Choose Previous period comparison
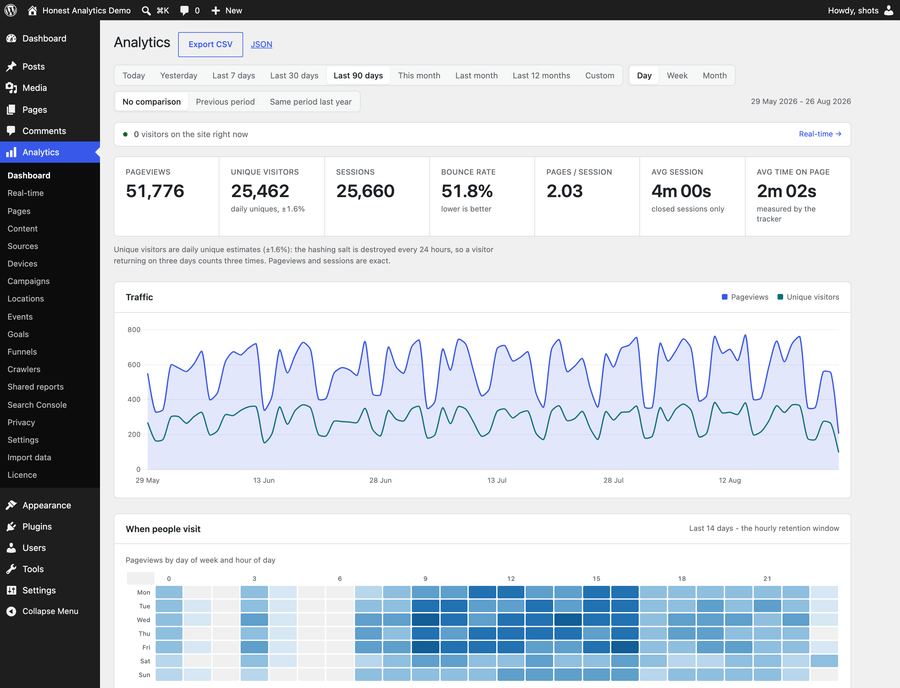The height and width of the screenshot is (688, 900). click(225, 102)
